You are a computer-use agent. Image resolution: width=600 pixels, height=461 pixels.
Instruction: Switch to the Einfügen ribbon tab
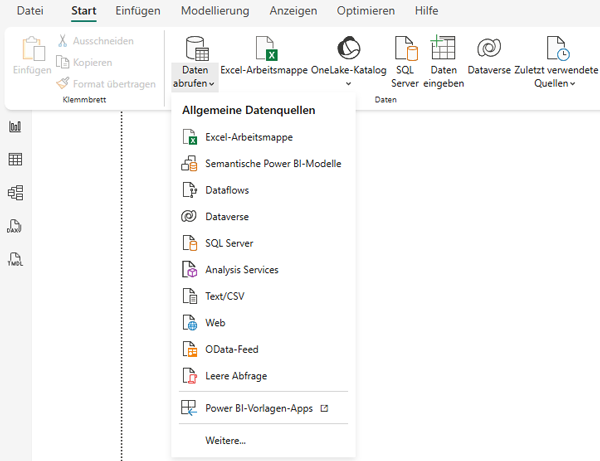click(x=138, y=11)
